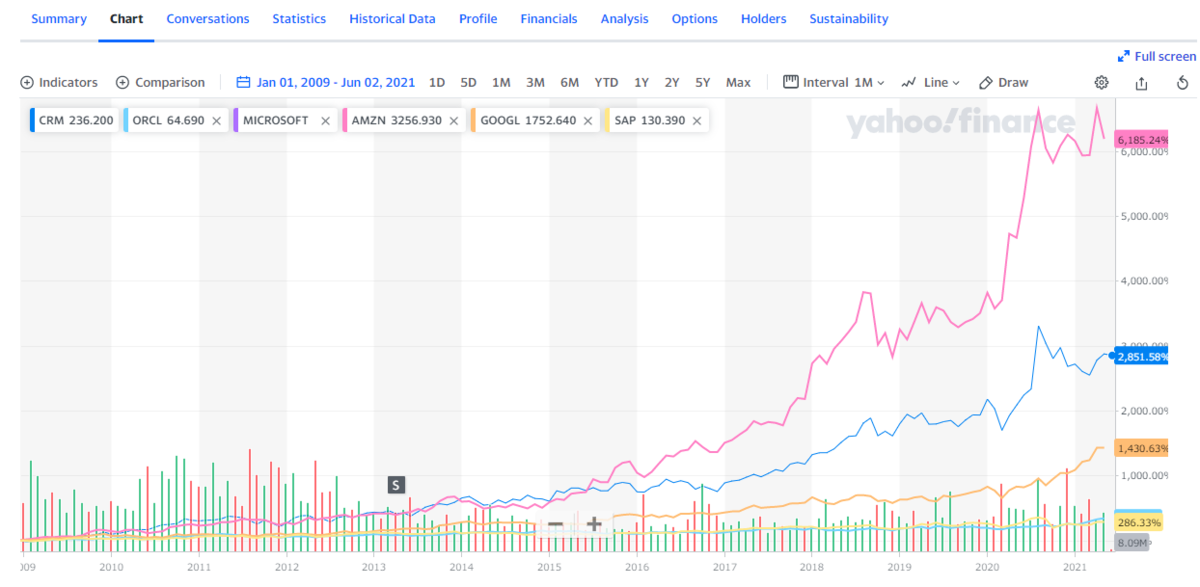Screen dimensions: 1200x587
Task: Select the YTD time range
Action: pyautogui.click(x=606, y=83)
